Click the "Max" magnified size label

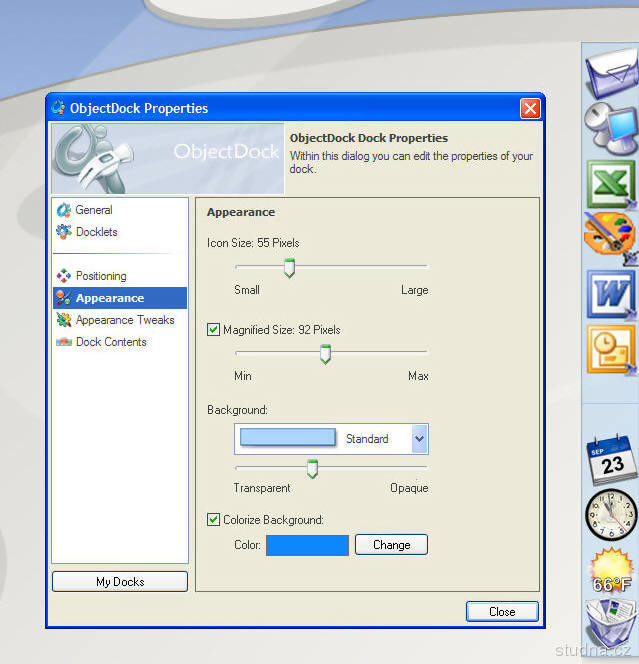[418, 376]
